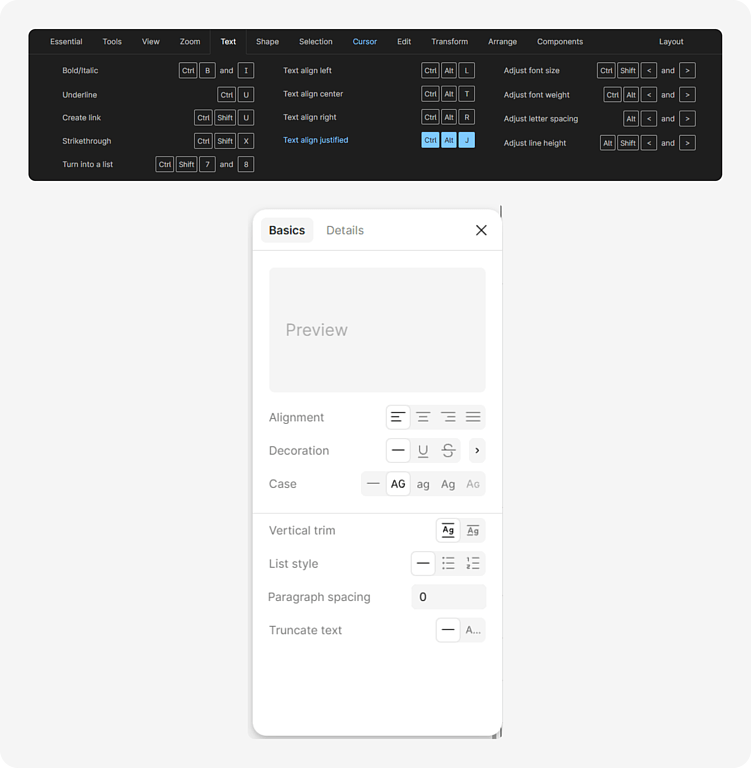Choose small caps case option
Image resolution: width=751 pixels, height=768 pixels.
point(473,484)
